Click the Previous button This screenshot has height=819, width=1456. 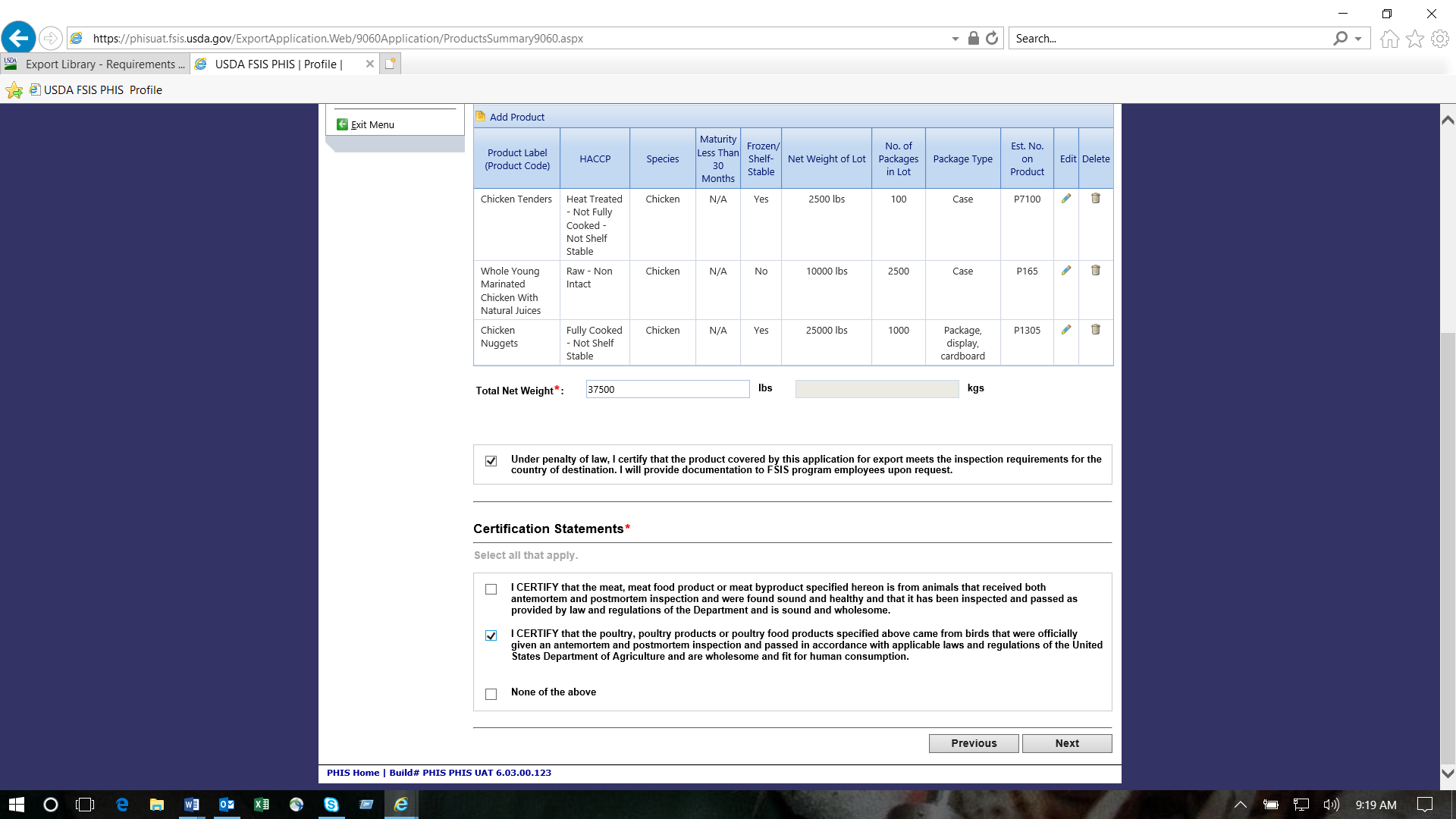[974, 743]
